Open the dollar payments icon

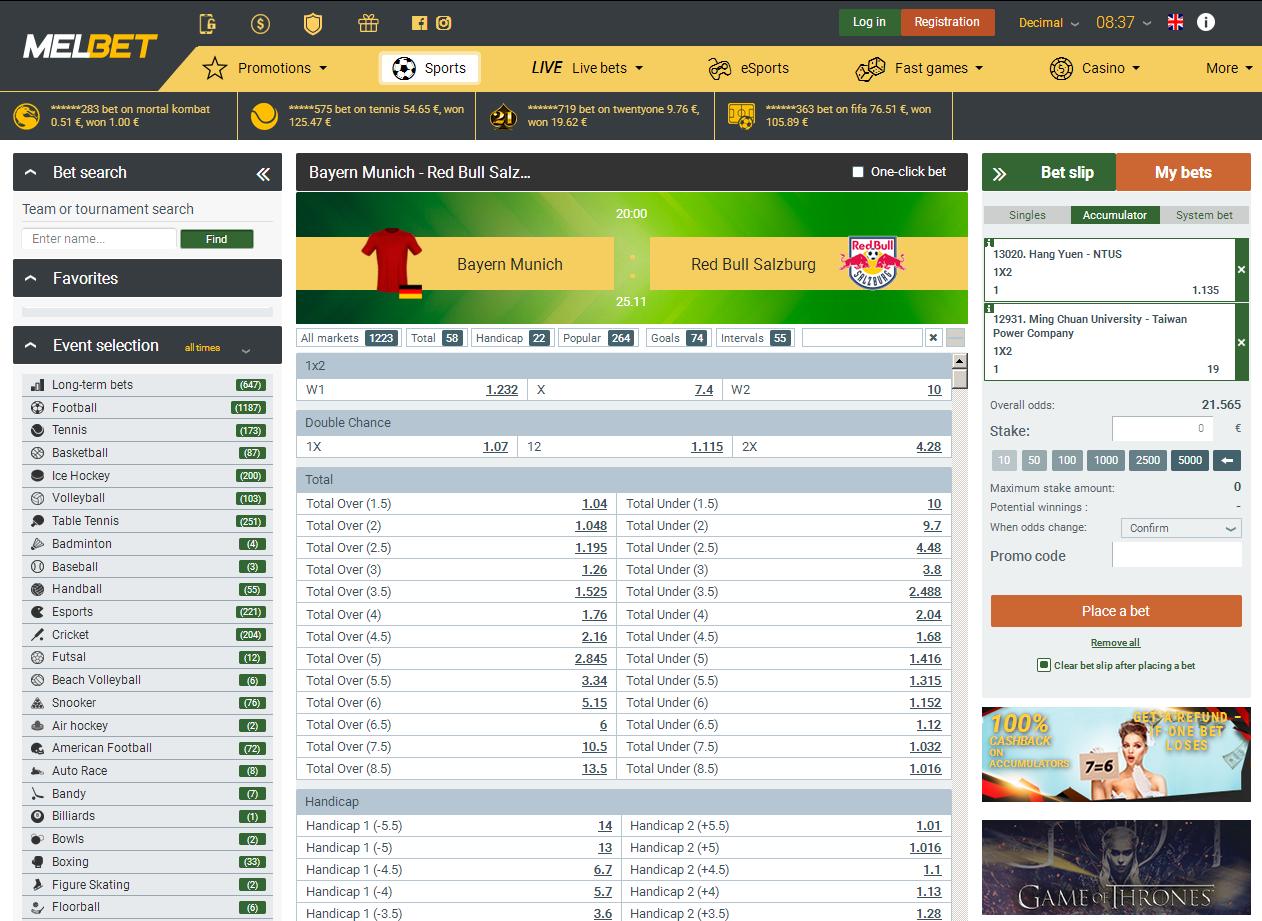tap(260, 23)
